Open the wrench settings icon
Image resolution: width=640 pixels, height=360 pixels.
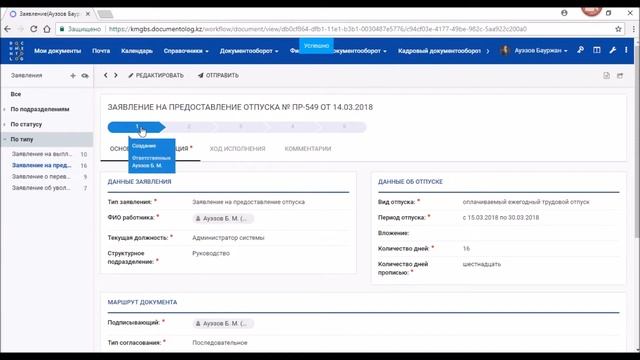613,50
